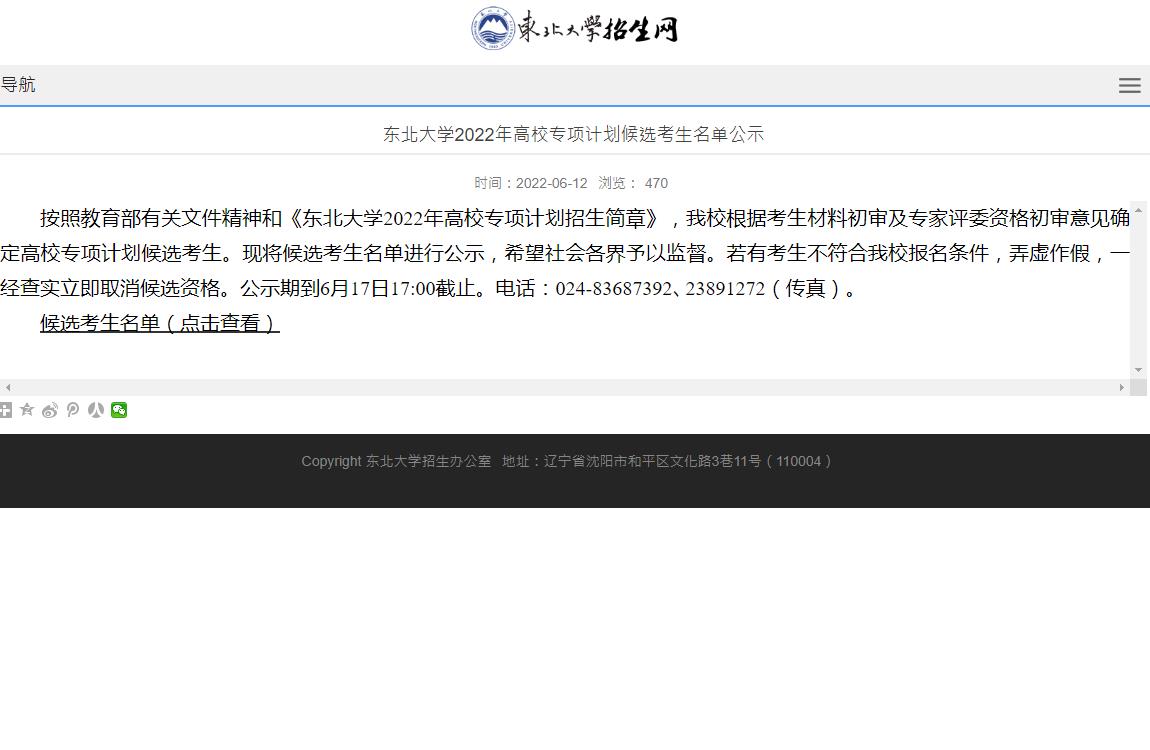Click the 导航 navigation label
This screenshot has height=750, width=1150.
tap(18, 84)
